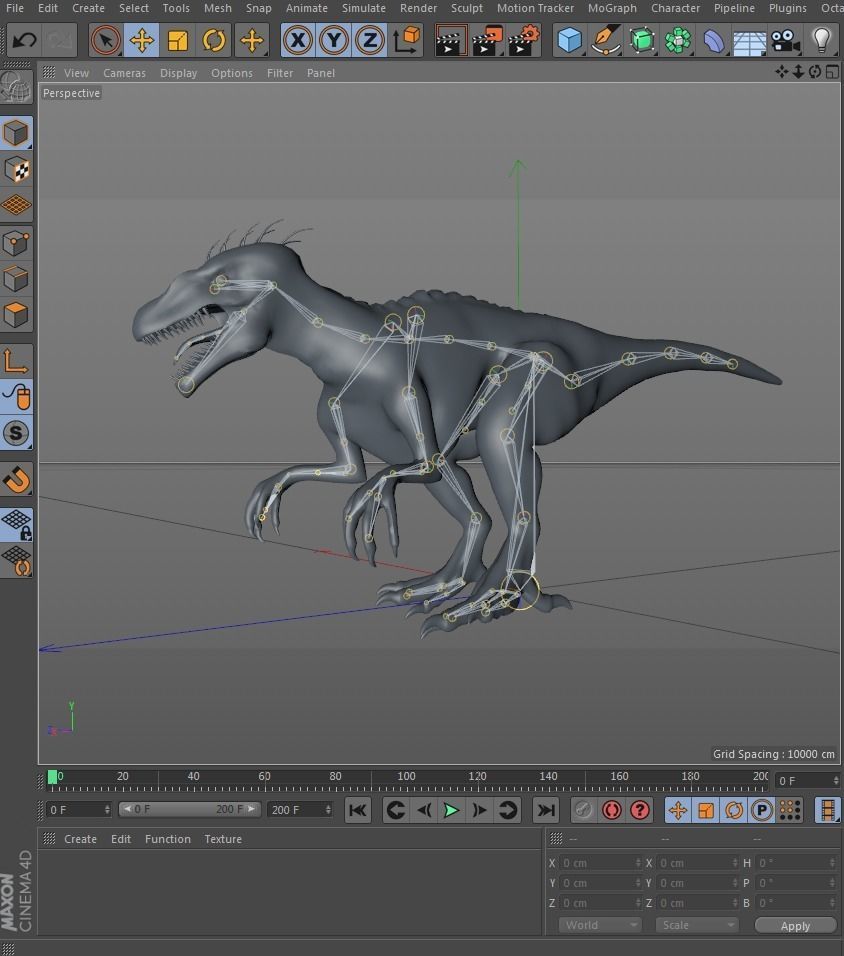The height and width of the screenshot is (956, 844).
Task: Open the Spline pen tool
Action: [x=606, y=40]
